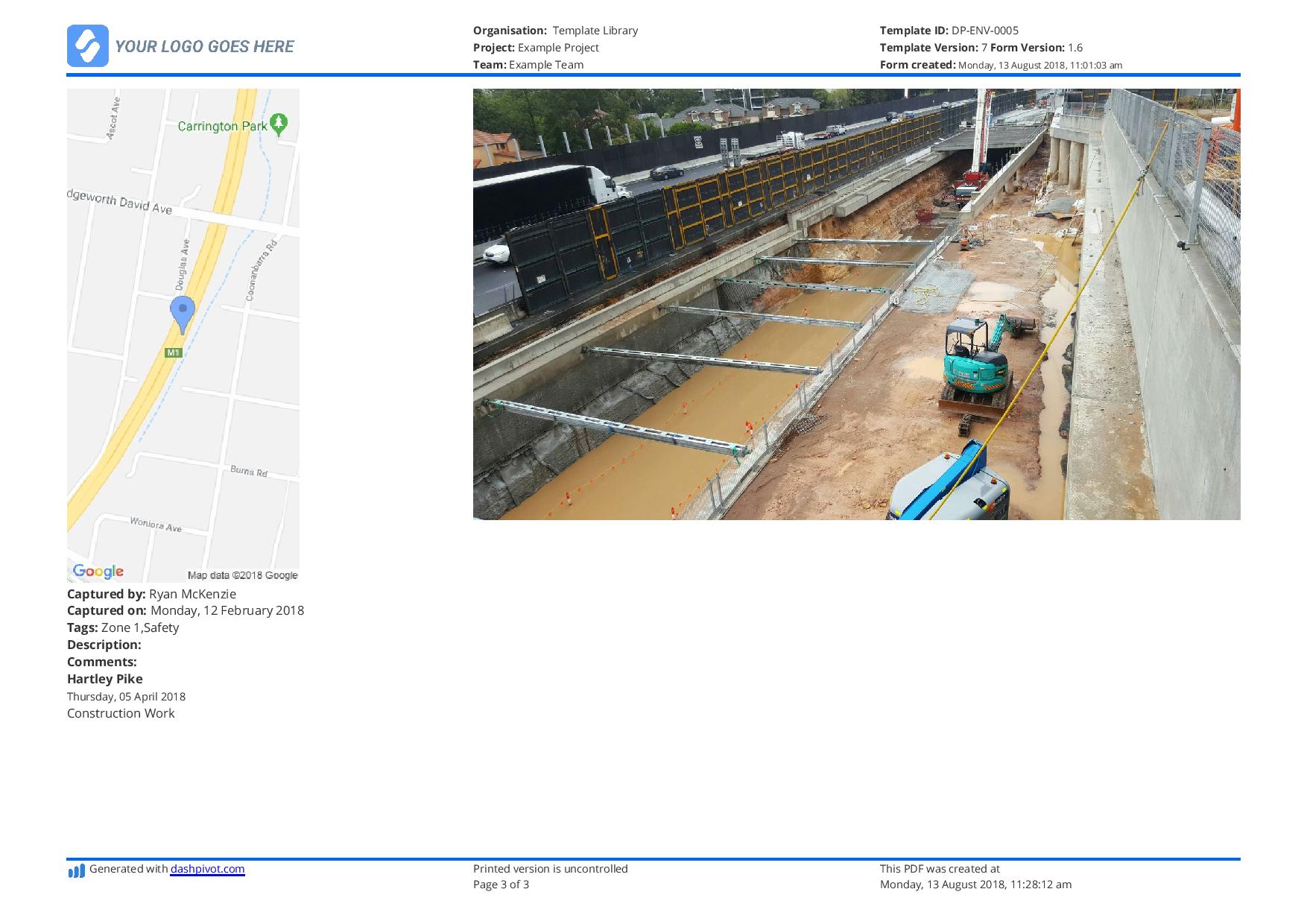Screen dimensions: 1307x924
Task: Select 'YOUR LOGO GOES HERE' text
Action: click(204, 46)
